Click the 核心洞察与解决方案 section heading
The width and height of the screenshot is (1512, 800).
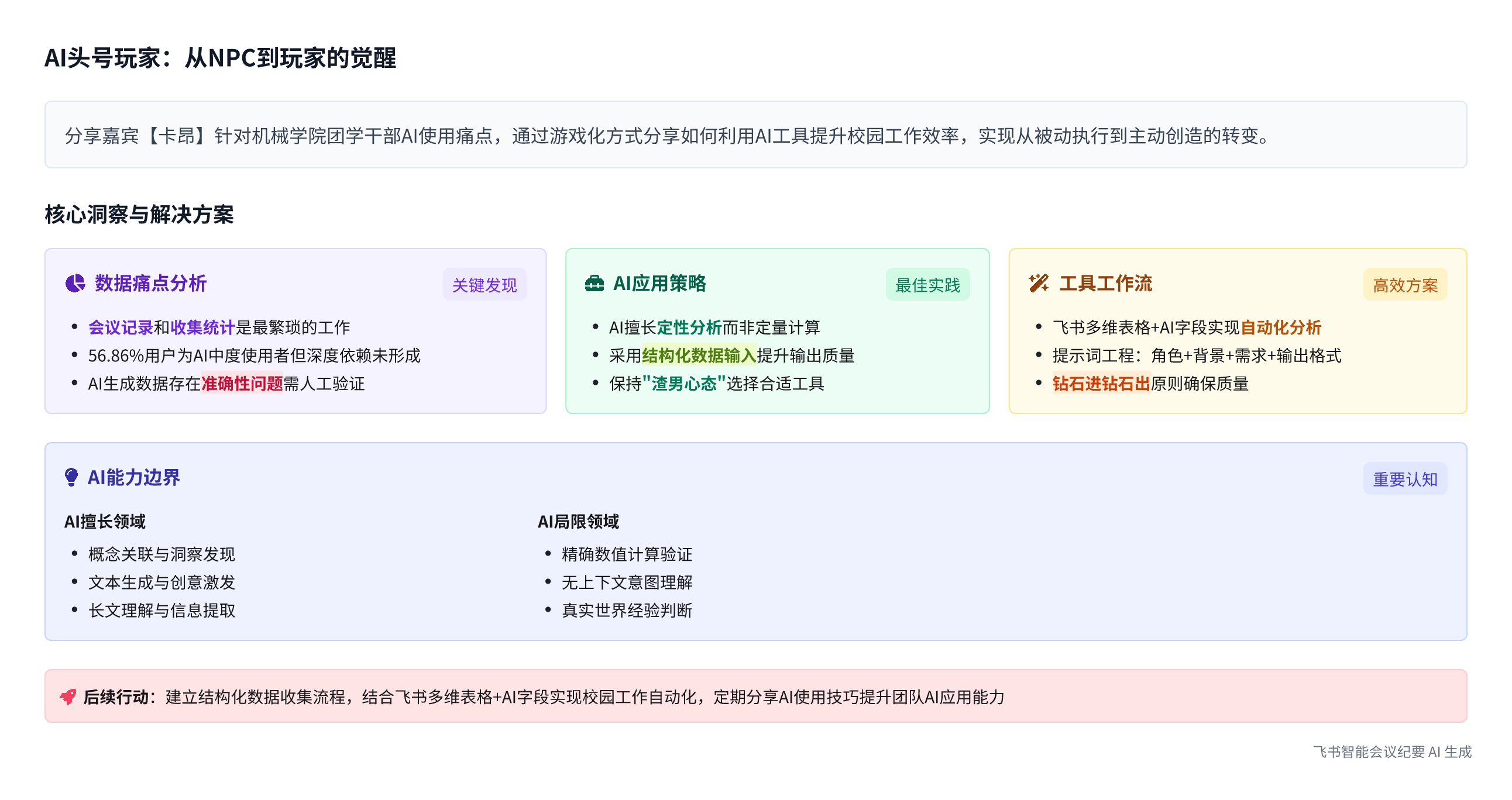[139, 215]
